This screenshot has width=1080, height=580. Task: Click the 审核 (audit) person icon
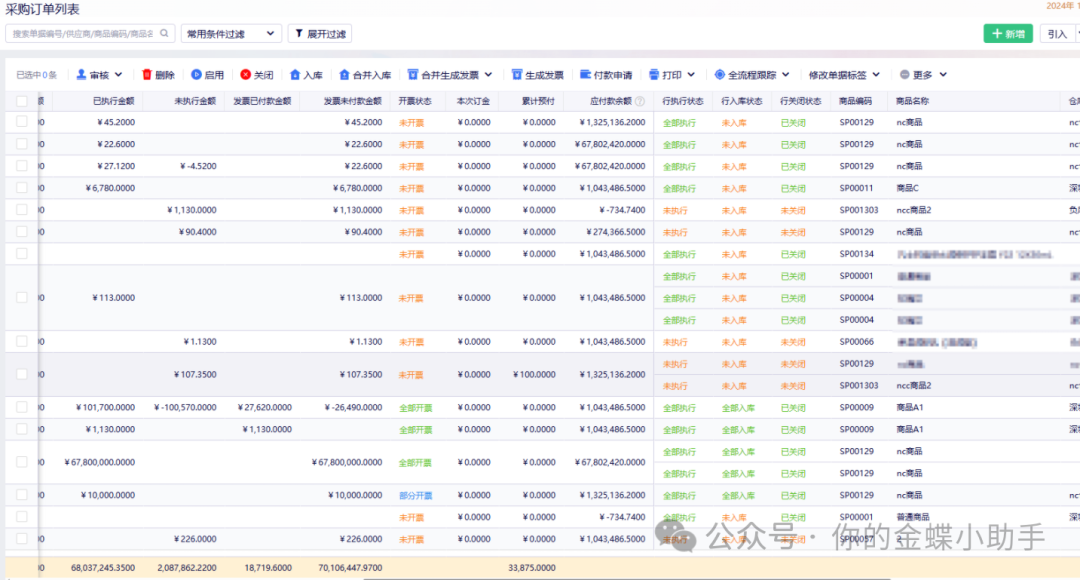[x=82, y=75]
